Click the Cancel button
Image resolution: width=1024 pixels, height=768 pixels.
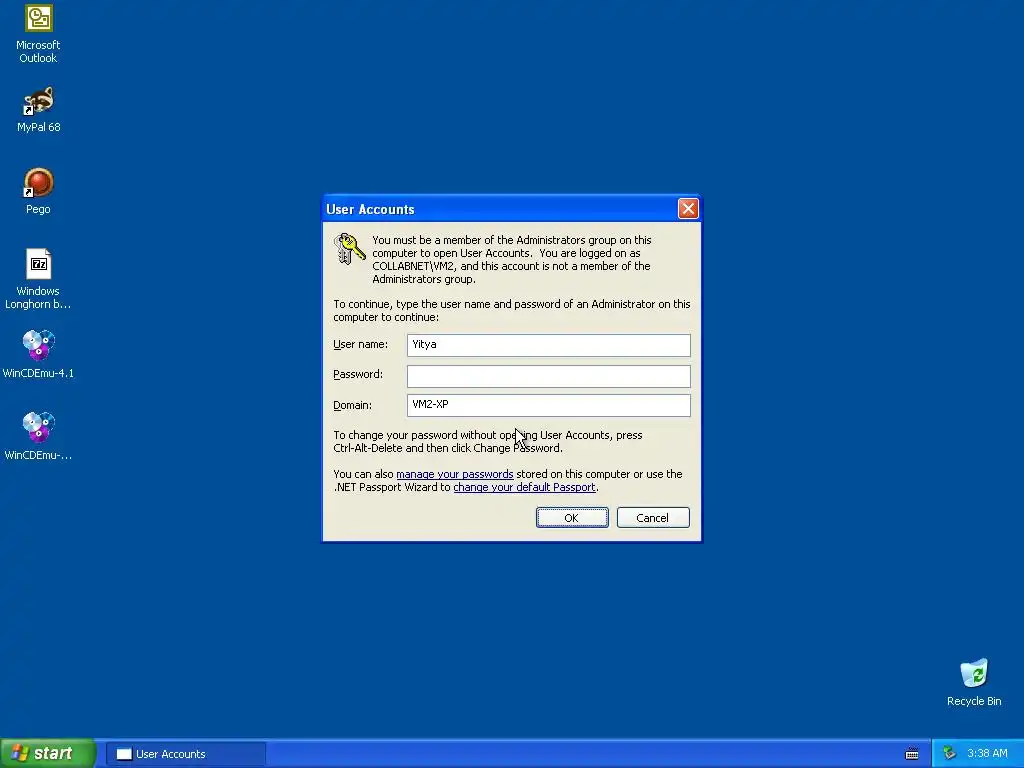pos(653,518)
